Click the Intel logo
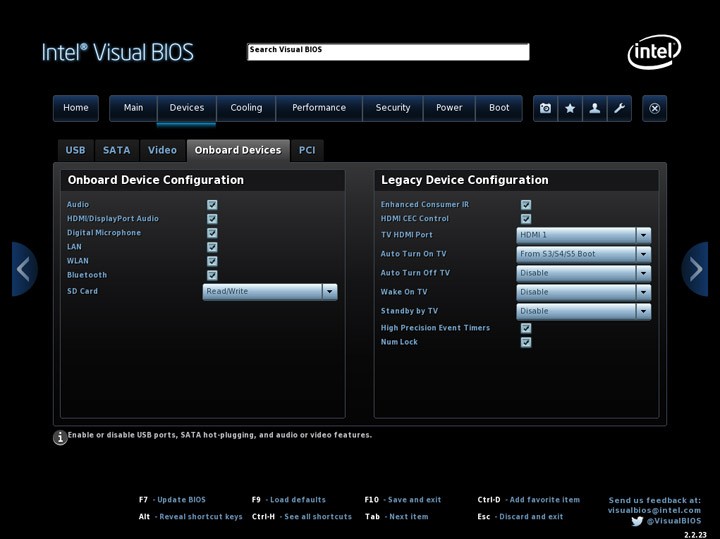Image resolution: width=720 pixels, height=539 pixels. (x=654, y=52)
